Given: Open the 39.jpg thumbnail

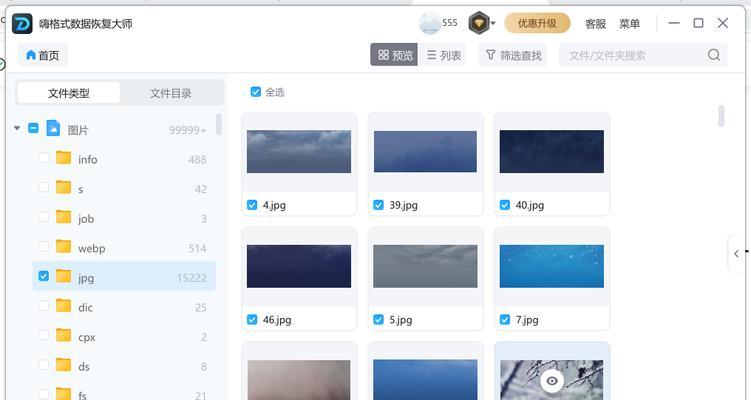Looking at the screenshot, I should pyautogui.click(x=425, y=151).
